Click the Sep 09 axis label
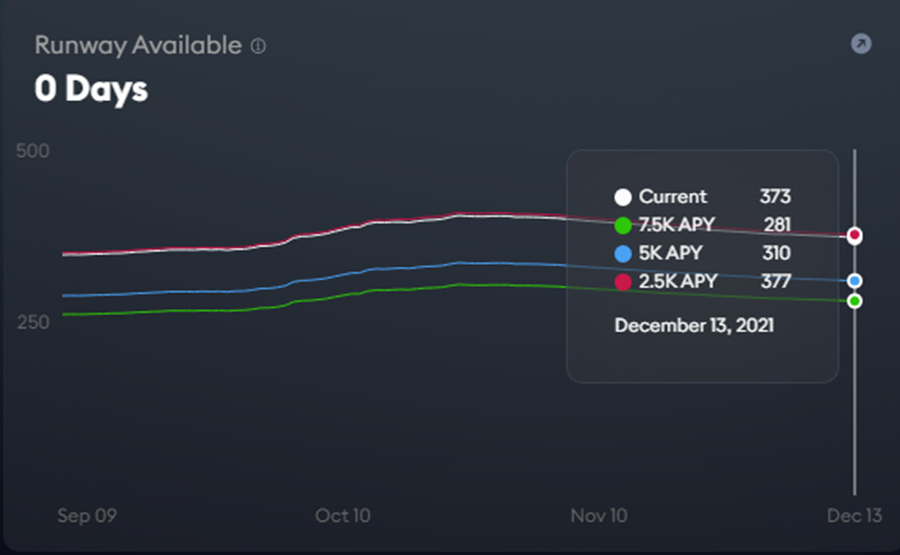 point(87,515)
